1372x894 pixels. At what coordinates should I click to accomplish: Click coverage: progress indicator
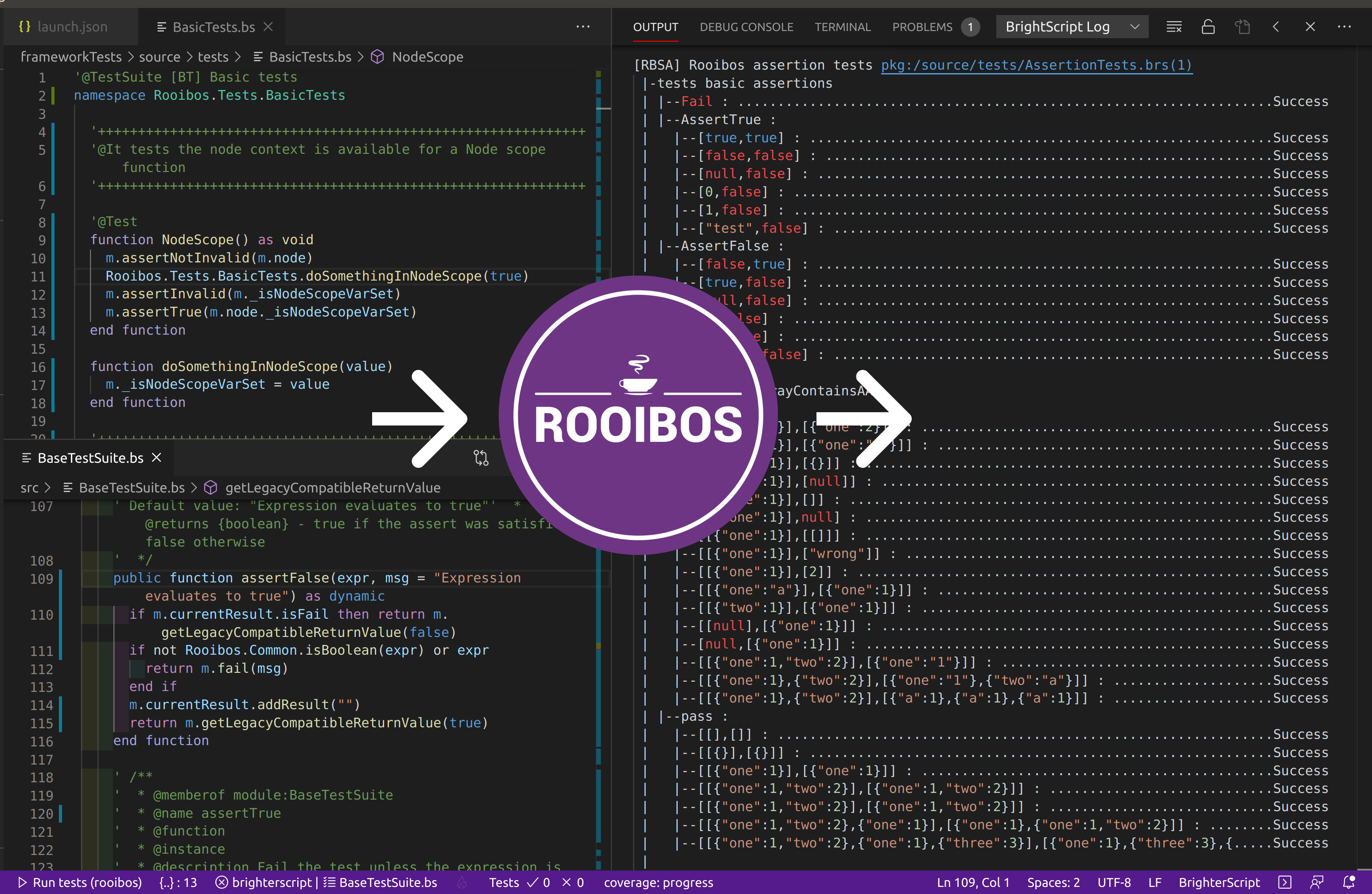pyautogui.click(x=658, y=882)
